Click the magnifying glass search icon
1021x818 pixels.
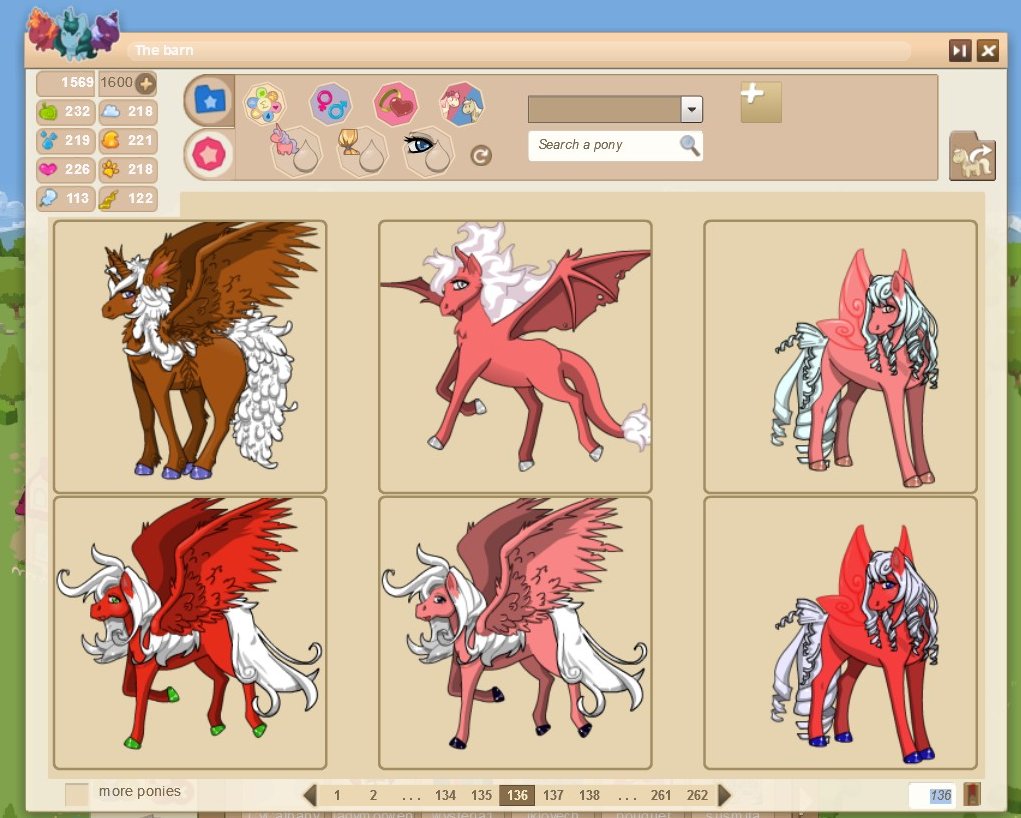[690, 145]
